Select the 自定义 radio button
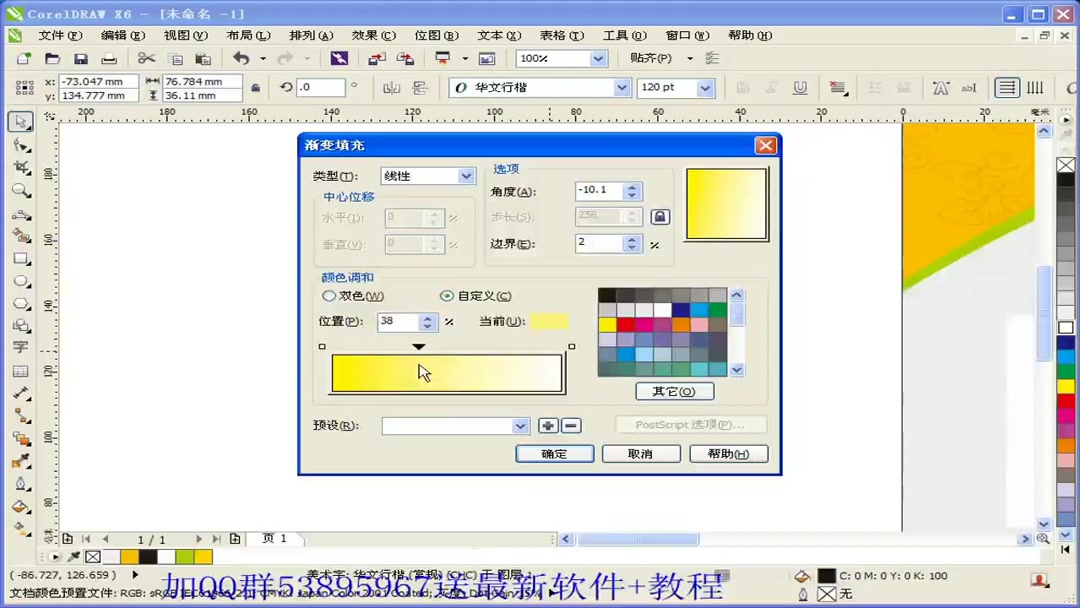1080x608 pixels. pos(447,295)
